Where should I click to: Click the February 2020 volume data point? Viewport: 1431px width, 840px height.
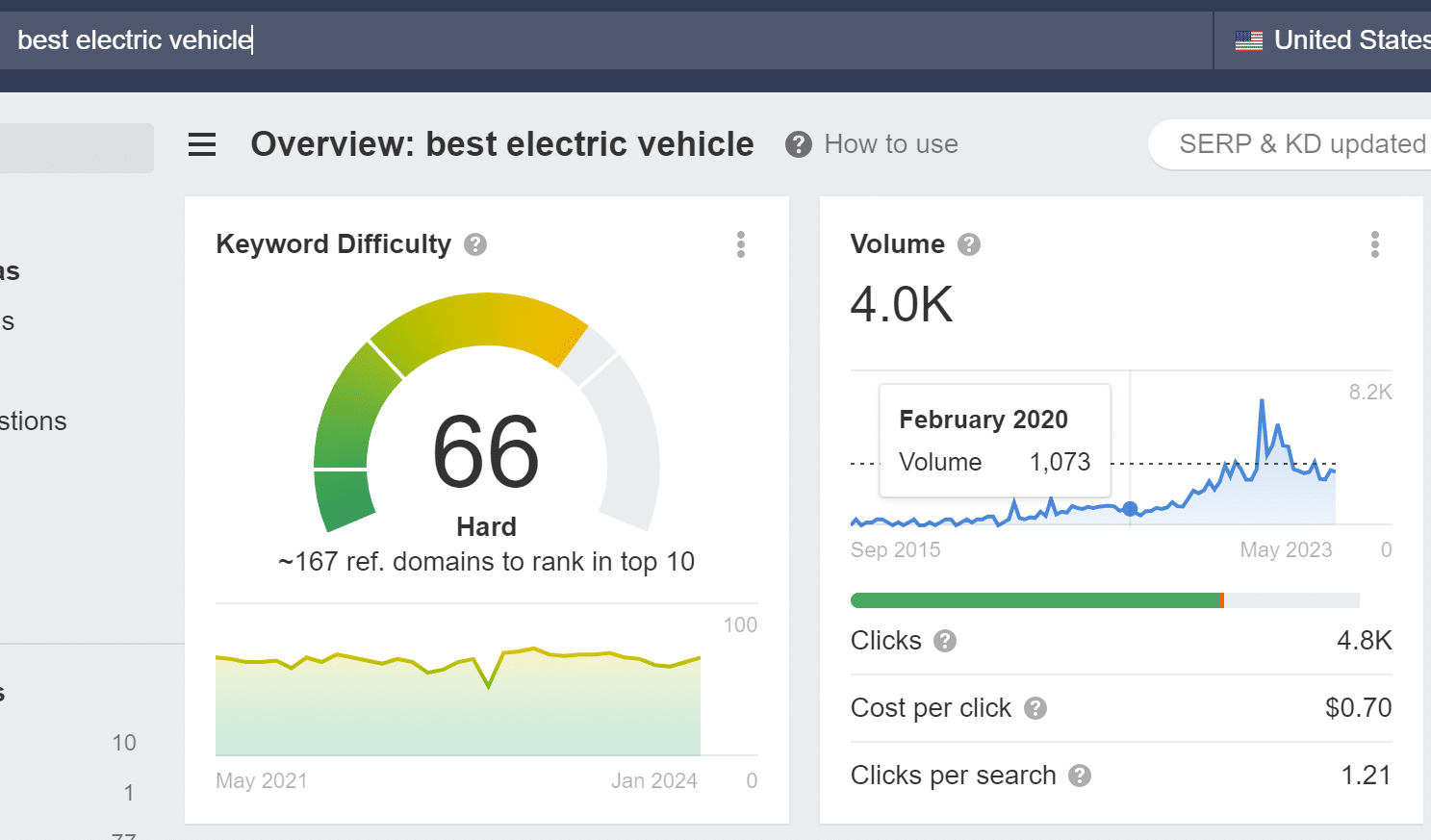(x=1130, y=509)
